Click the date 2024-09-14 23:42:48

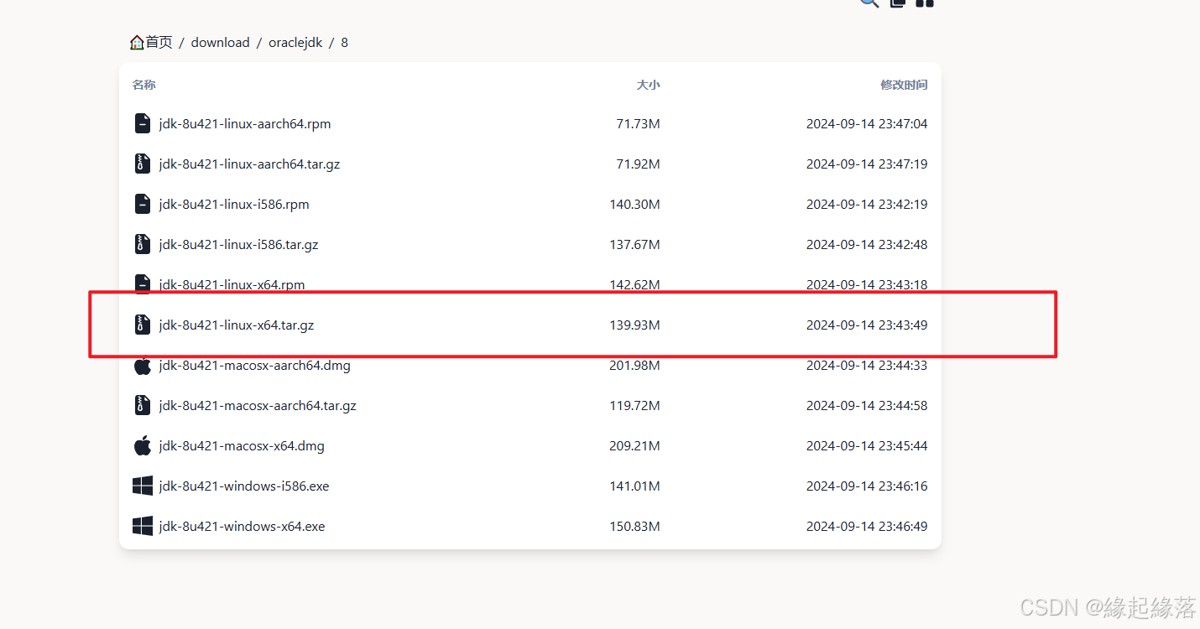867,244
